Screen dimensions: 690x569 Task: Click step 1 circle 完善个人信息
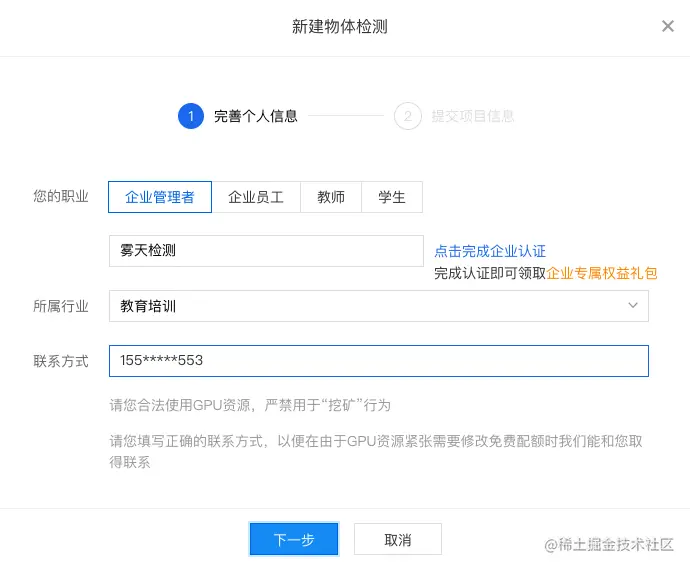(191, 116)
